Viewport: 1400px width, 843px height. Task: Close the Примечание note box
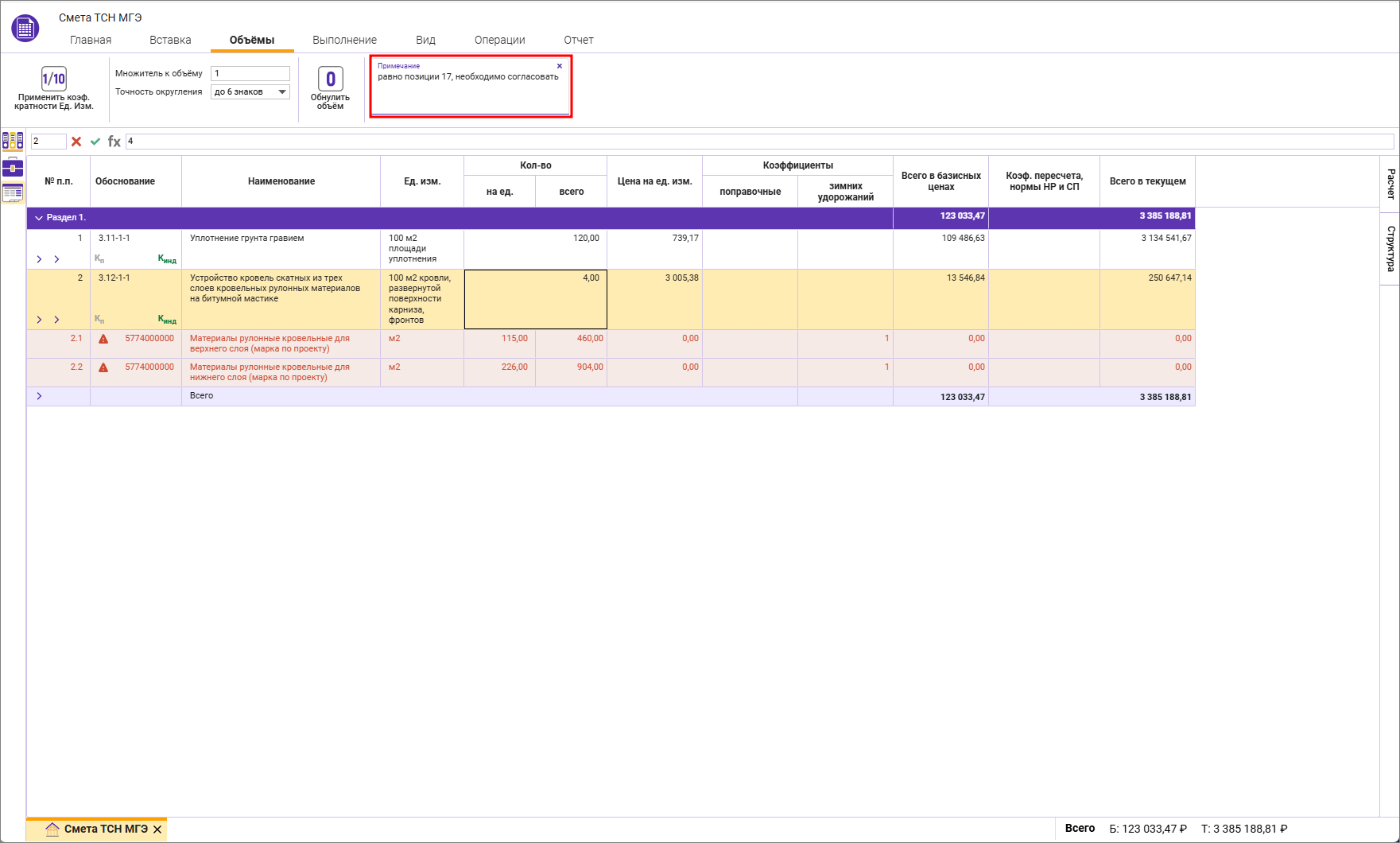[x=560, y=66]
